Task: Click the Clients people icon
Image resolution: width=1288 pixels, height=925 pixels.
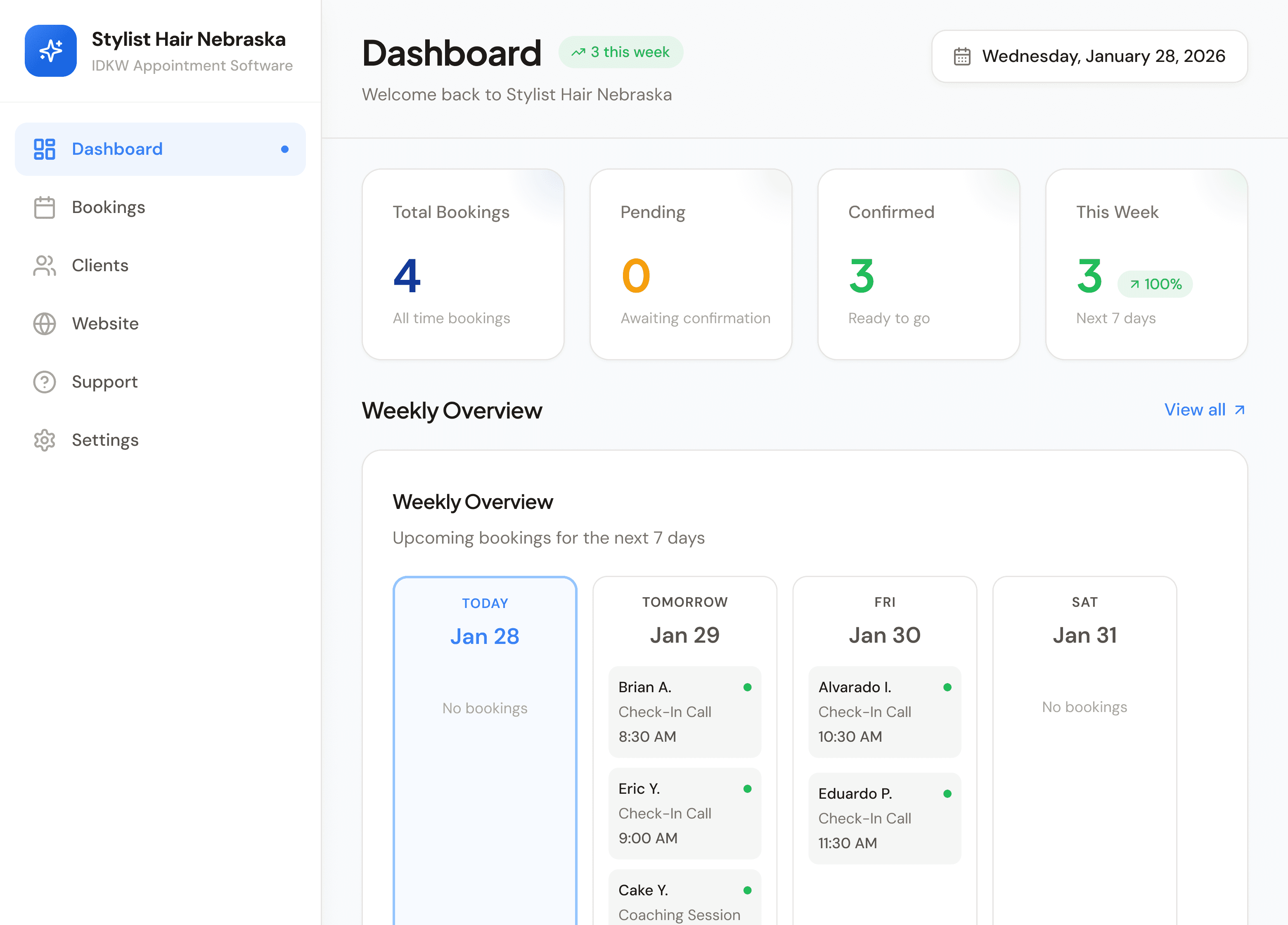Action: tap(44, 266)
